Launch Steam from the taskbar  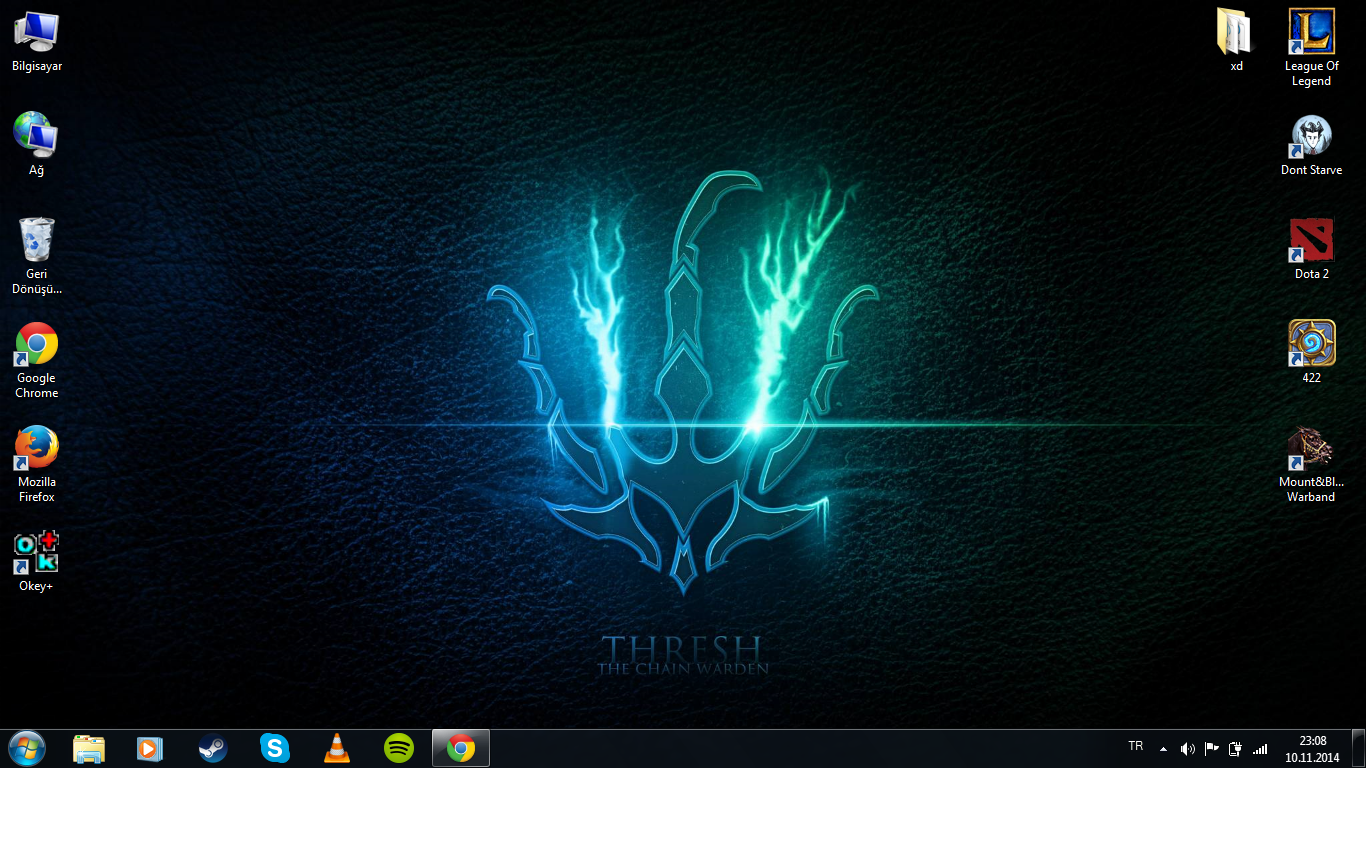tap(212, 748)
